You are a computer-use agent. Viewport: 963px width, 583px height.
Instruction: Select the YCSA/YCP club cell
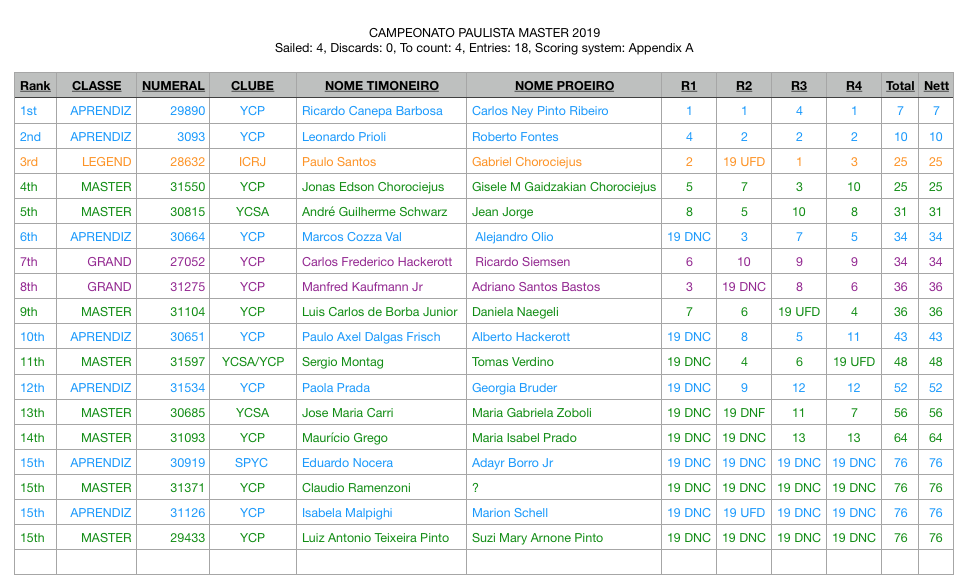252,362
